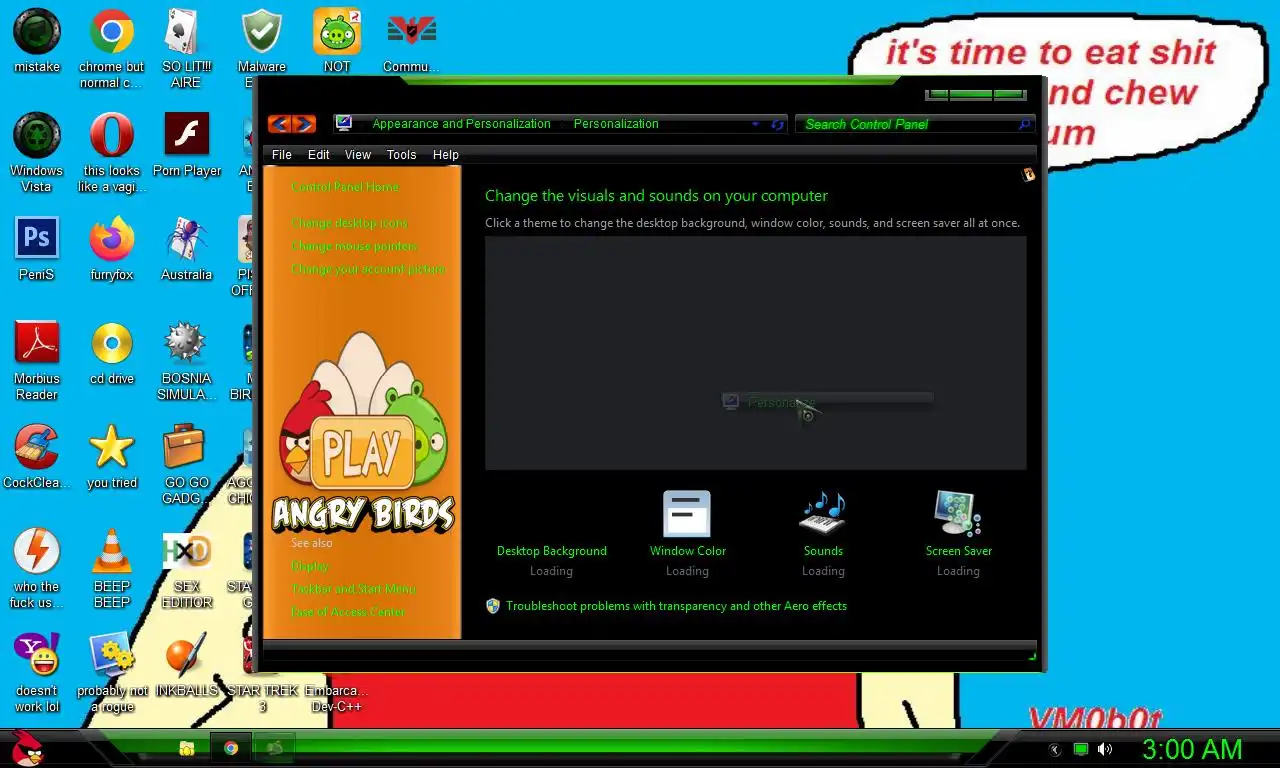
Task: Refresh the Control Panel address bar
Action: coord(778,125)
